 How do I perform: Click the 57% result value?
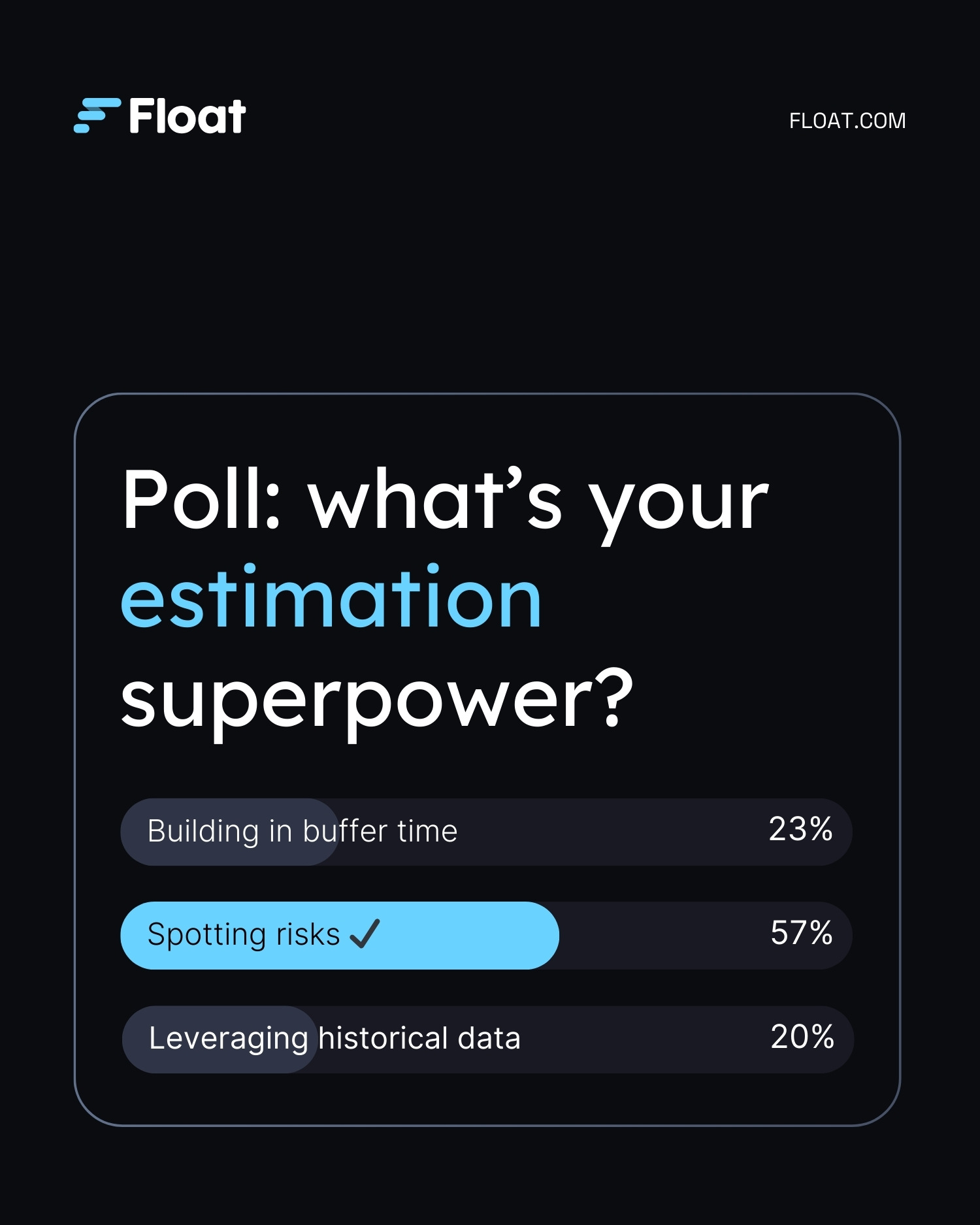click(801, 932)
